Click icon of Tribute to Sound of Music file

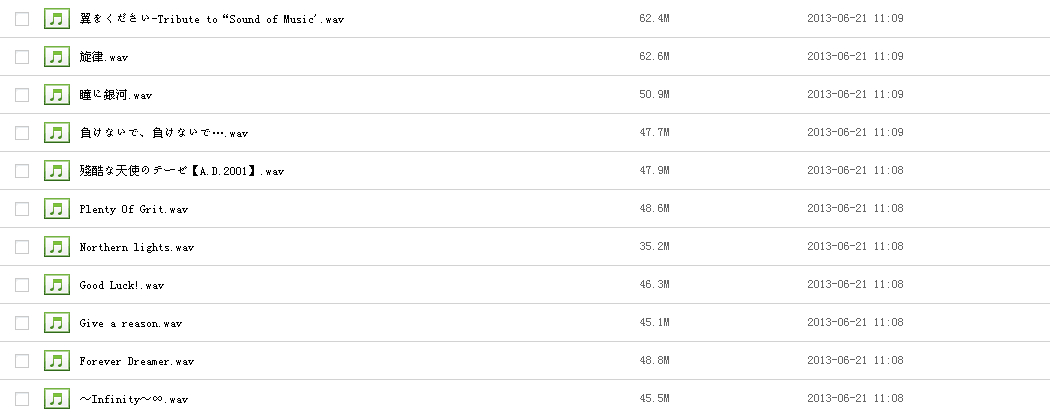point(56,19)
